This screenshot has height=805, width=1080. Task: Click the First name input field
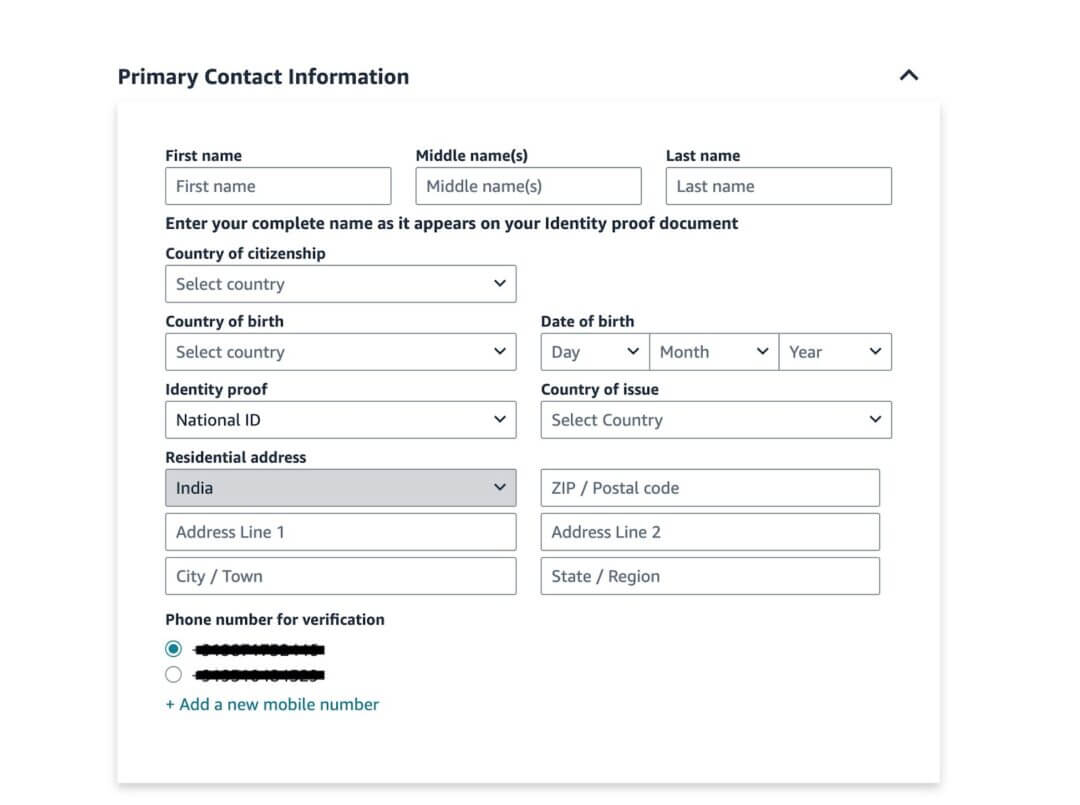point(278,186)
